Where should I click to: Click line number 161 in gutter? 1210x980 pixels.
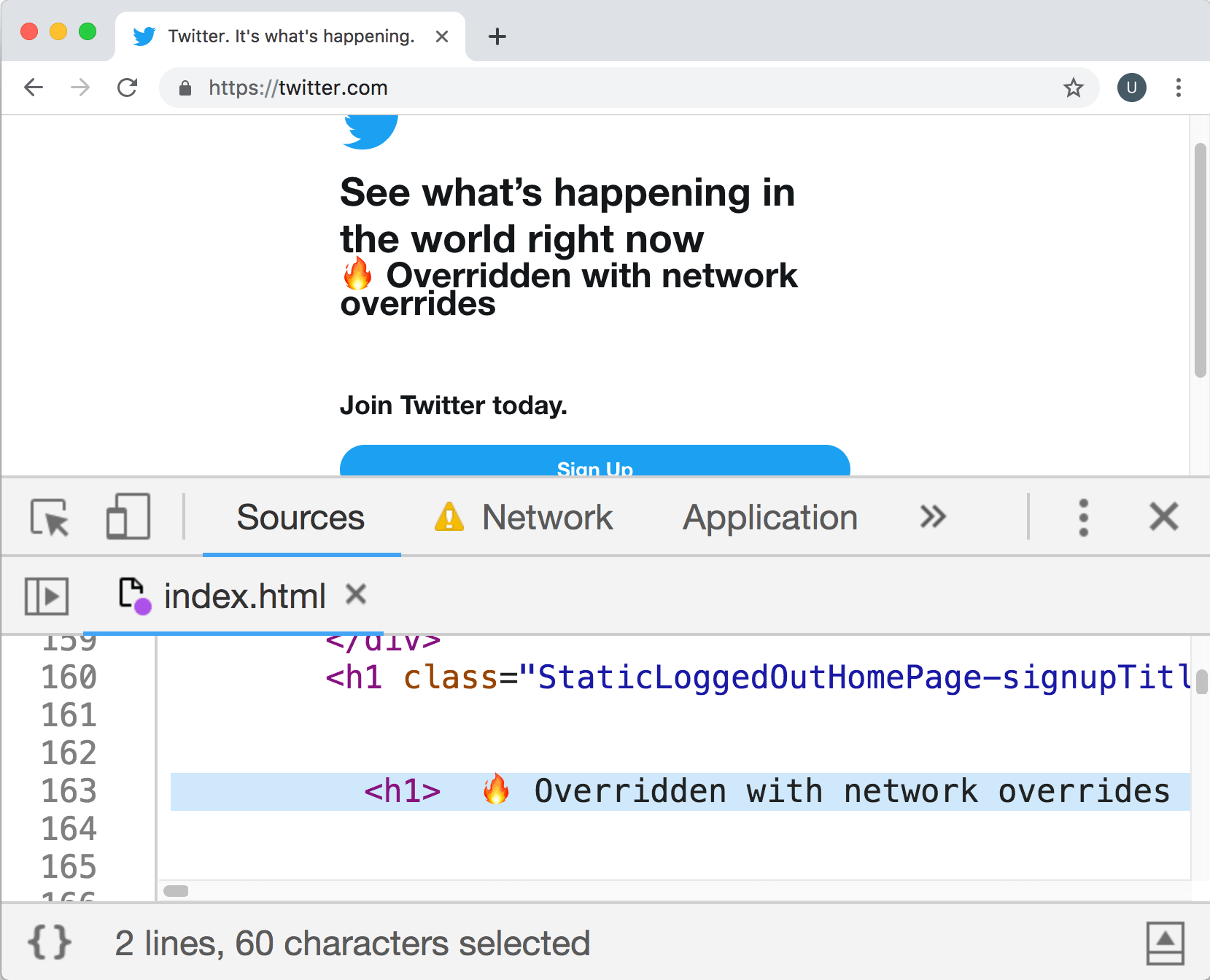(x=69, y=715)
